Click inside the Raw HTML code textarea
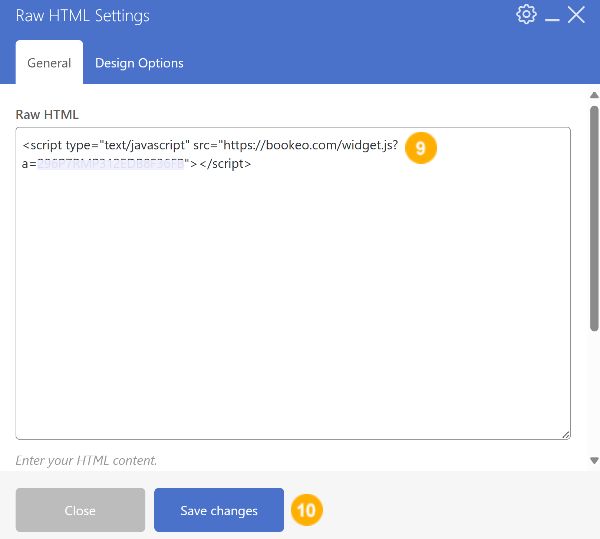The width and height of the screenshot is (600, 539). pyautogui.click(x=293, y=283)
